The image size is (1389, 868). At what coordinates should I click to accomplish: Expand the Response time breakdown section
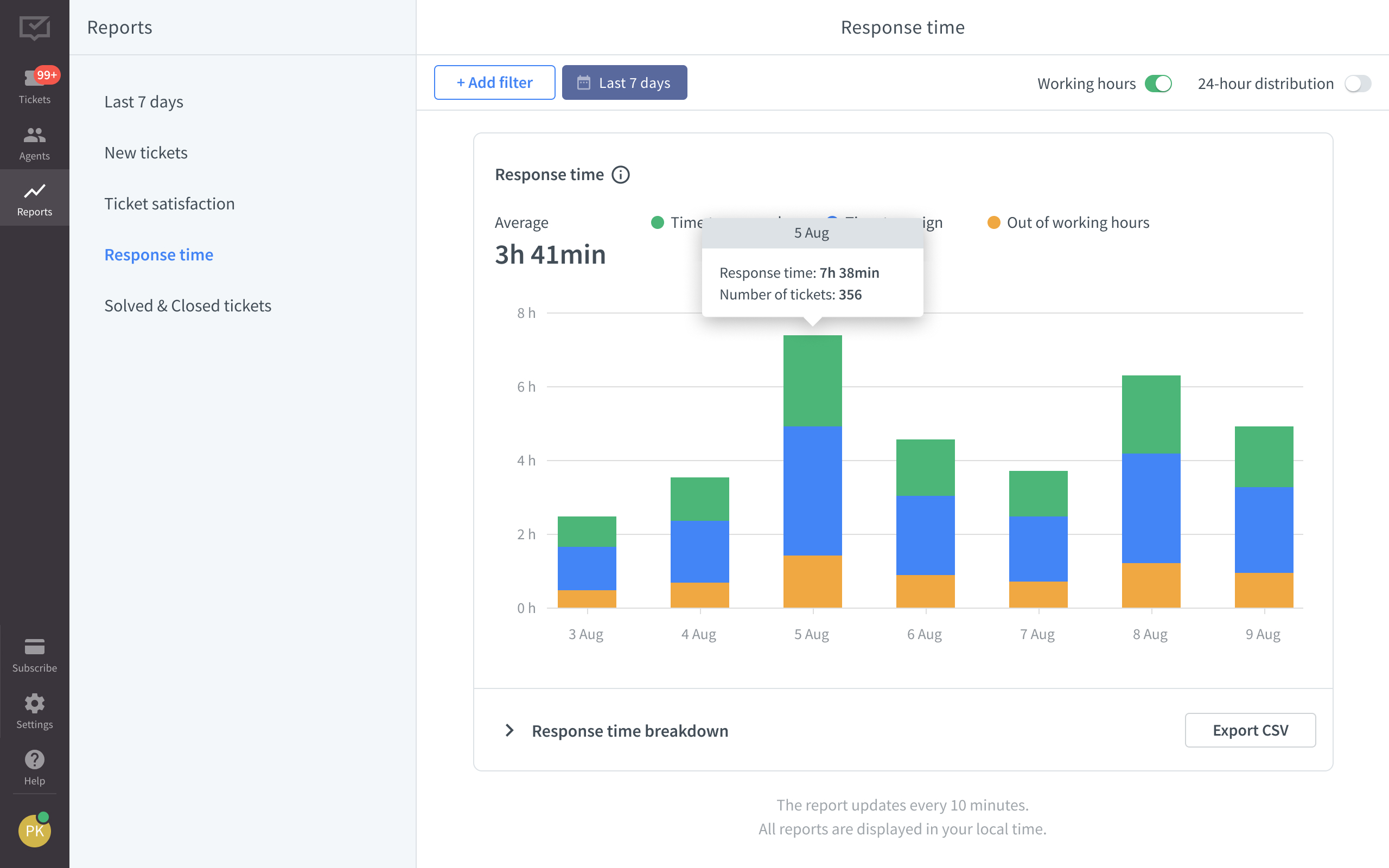[629, 730]
